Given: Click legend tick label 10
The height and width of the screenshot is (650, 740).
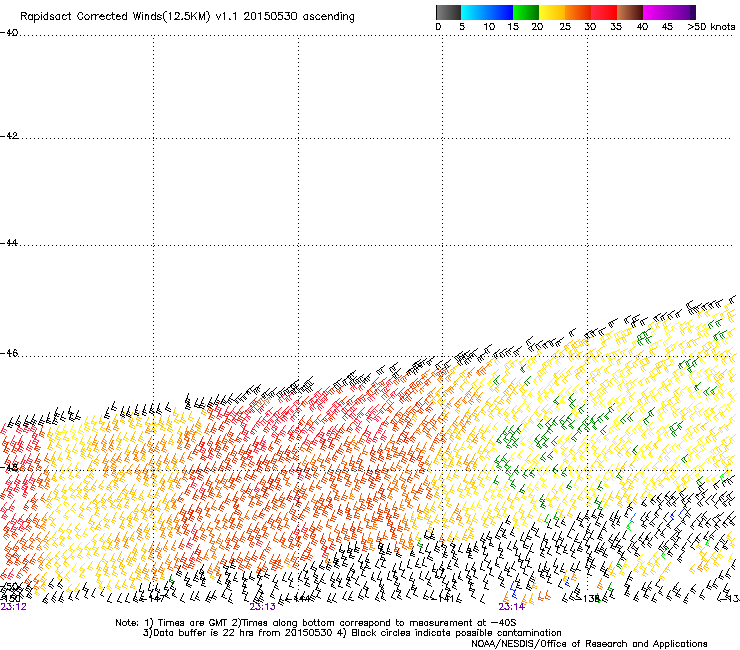Looking at the screenshot, I should pyautogui.click(x=489, y=27).
